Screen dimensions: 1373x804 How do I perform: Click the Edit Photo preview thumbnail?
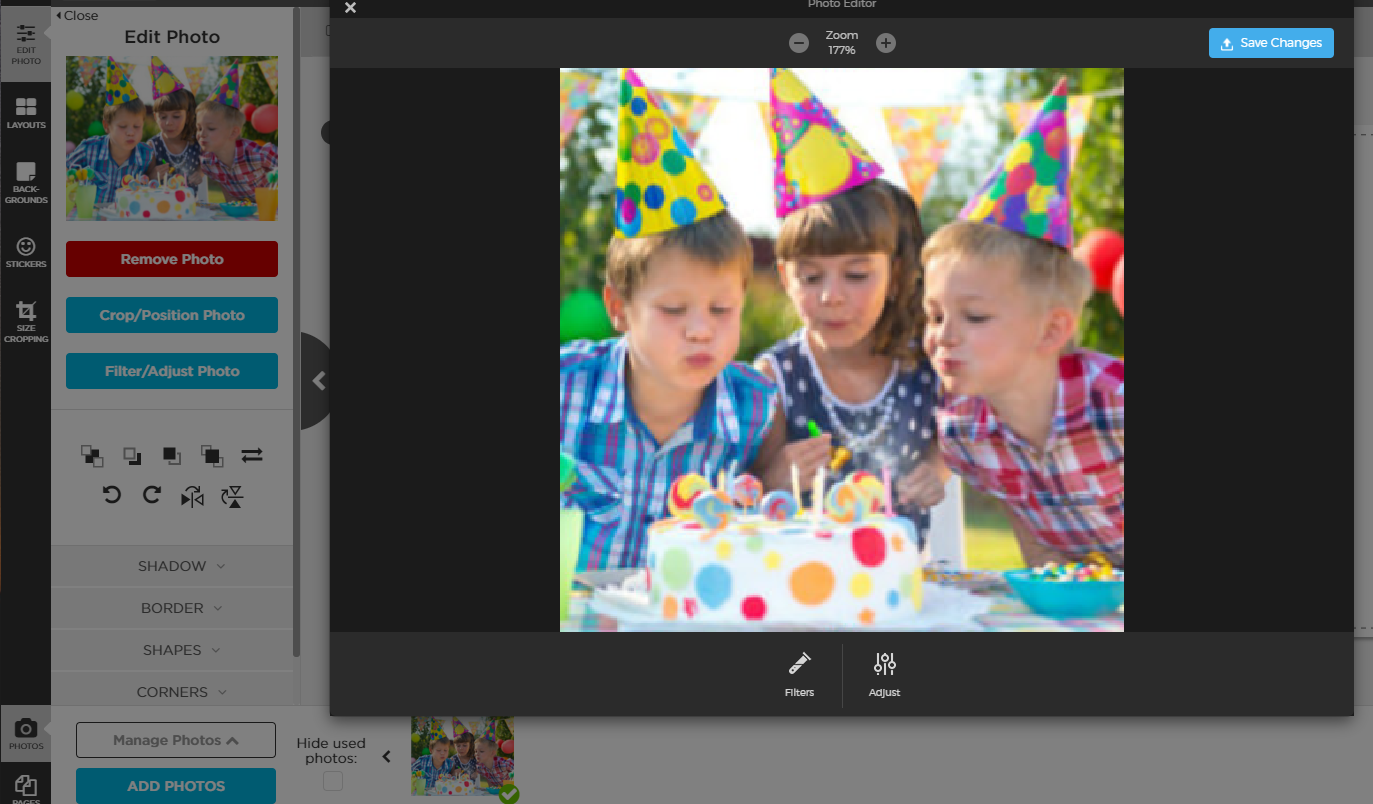pos(172,138)
